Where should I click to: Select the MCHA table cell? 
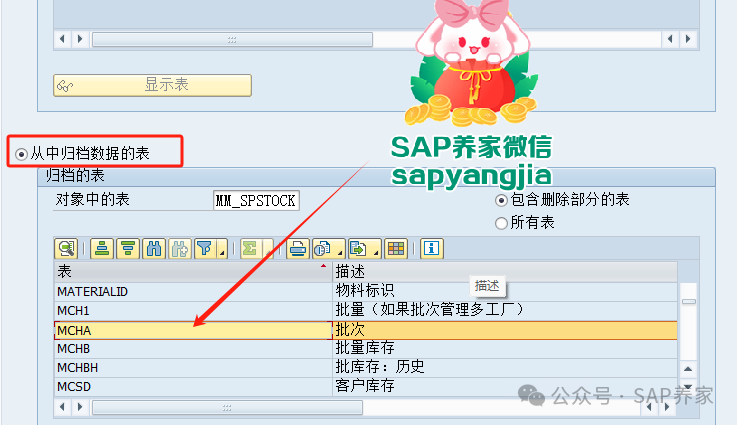coord(193,330)
